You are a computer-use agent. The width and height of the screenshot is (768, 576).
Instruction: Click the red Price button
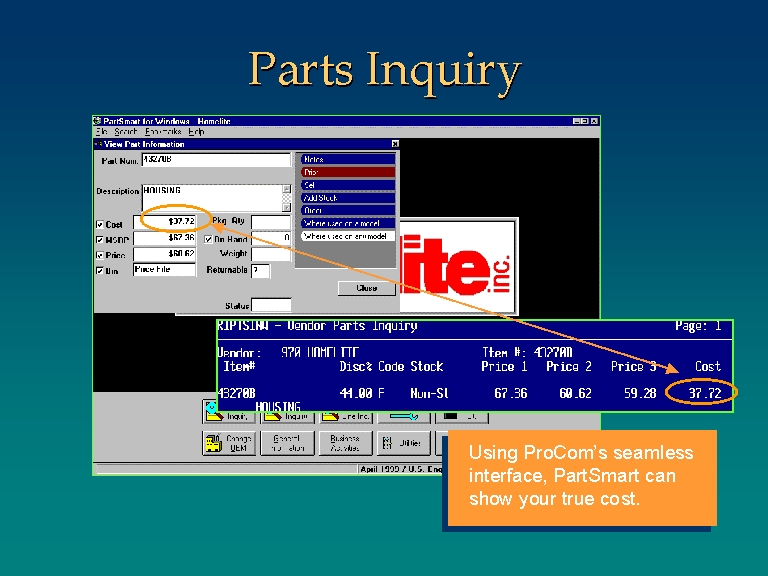[x=348, y=172]
